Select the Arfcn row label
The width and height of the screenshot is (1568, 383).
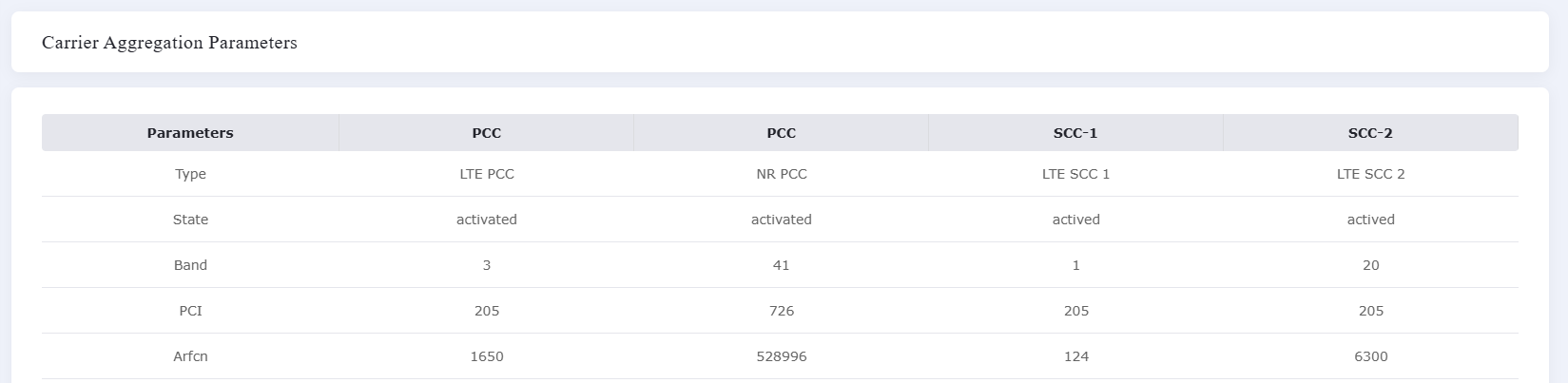click(190, 356)
